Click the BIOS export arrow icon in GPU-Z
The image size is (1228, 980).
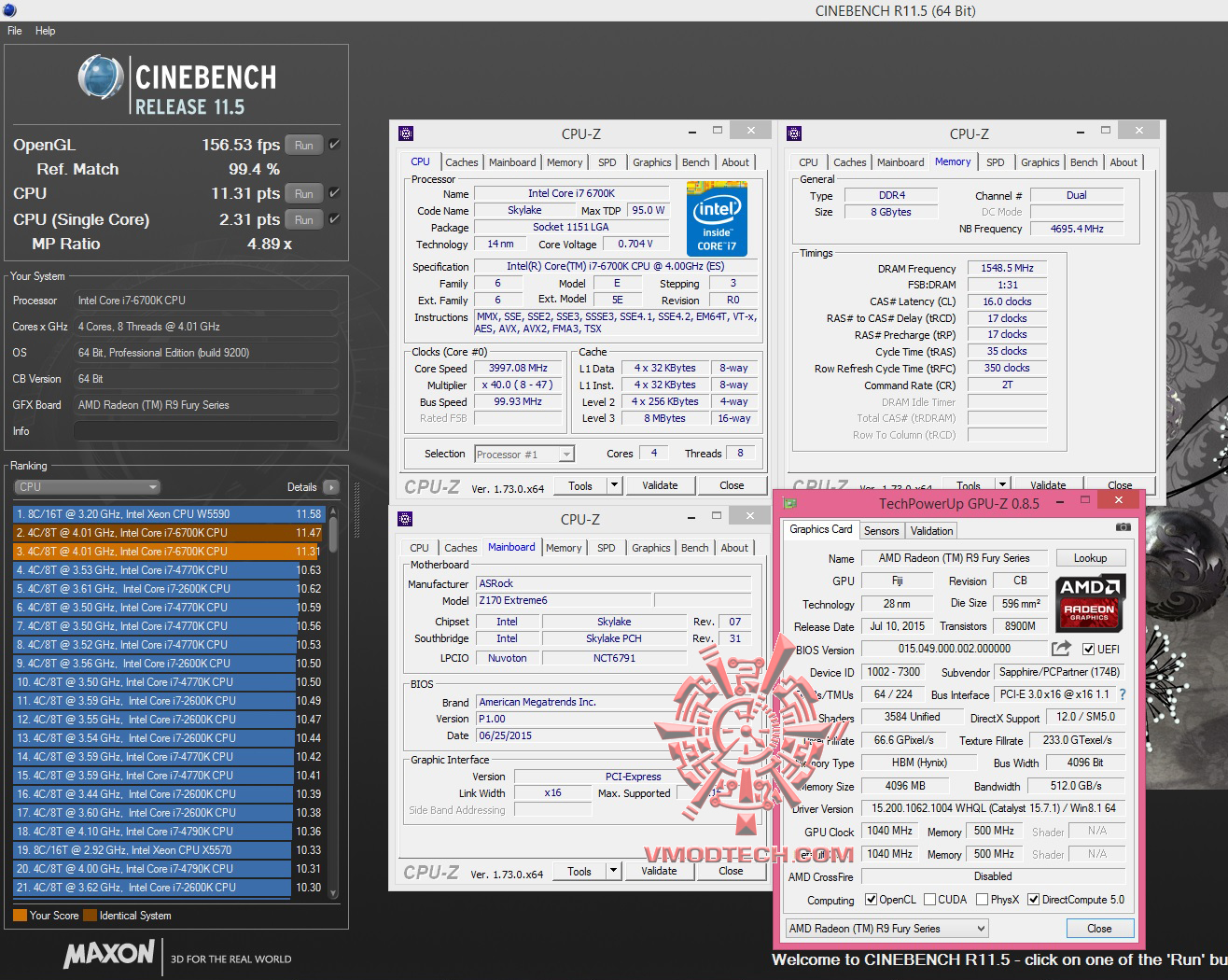click(1061, 649)
